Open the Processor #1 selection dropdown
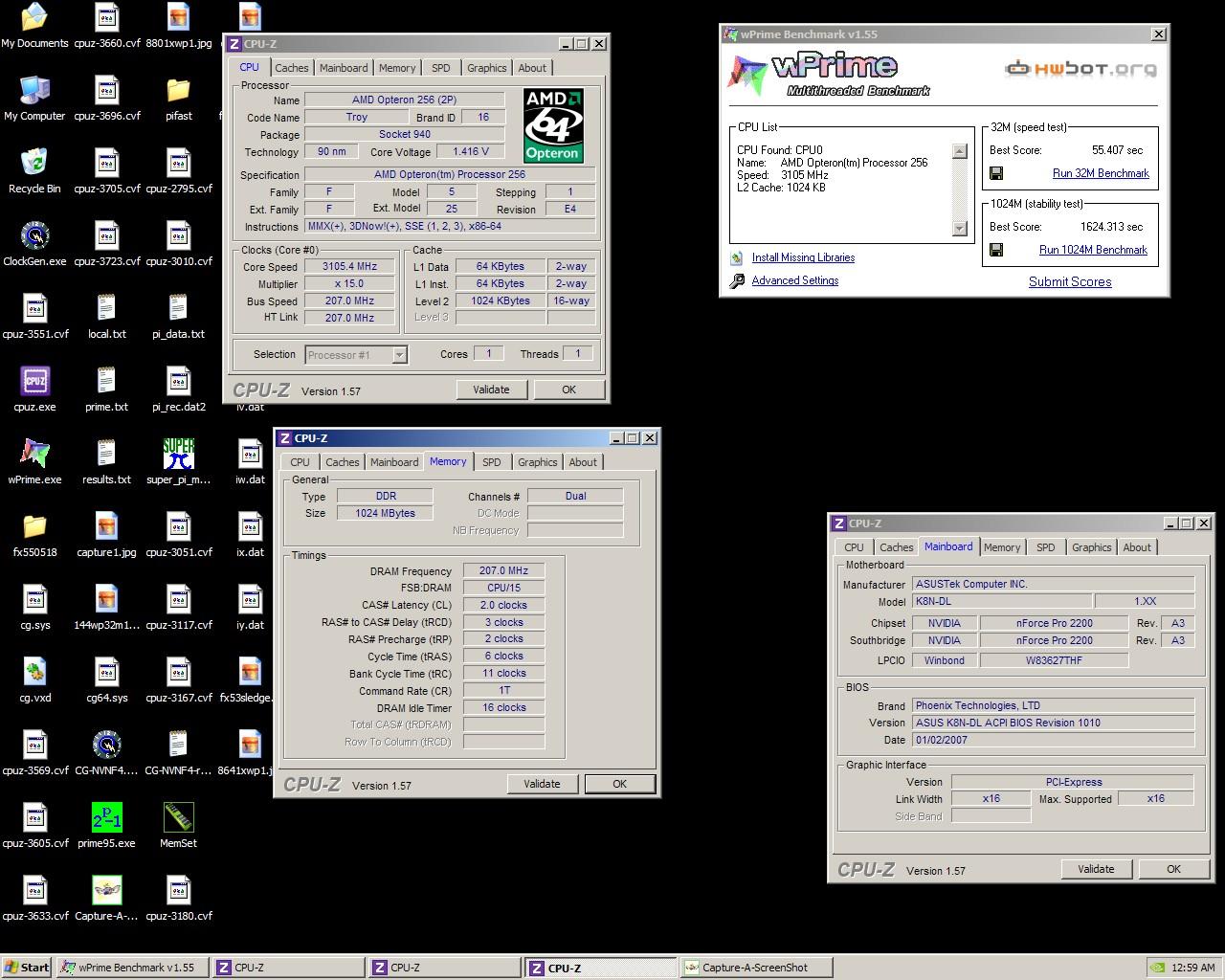Image resolution: width=1225 pixels, height=980 pixels. 356,355
